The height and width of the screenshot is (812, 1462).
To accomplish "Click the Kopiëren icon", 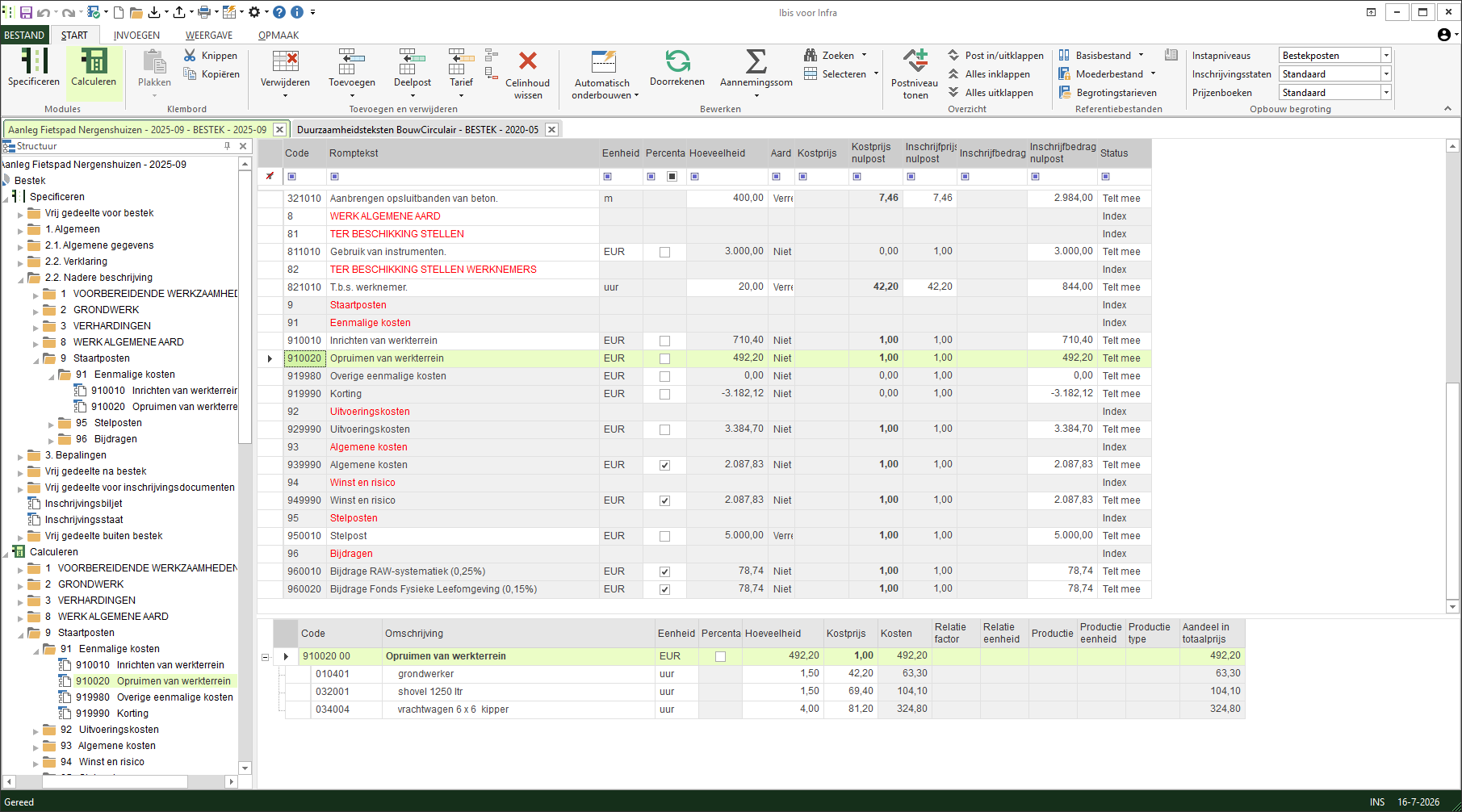I will (x=190, y=73).
